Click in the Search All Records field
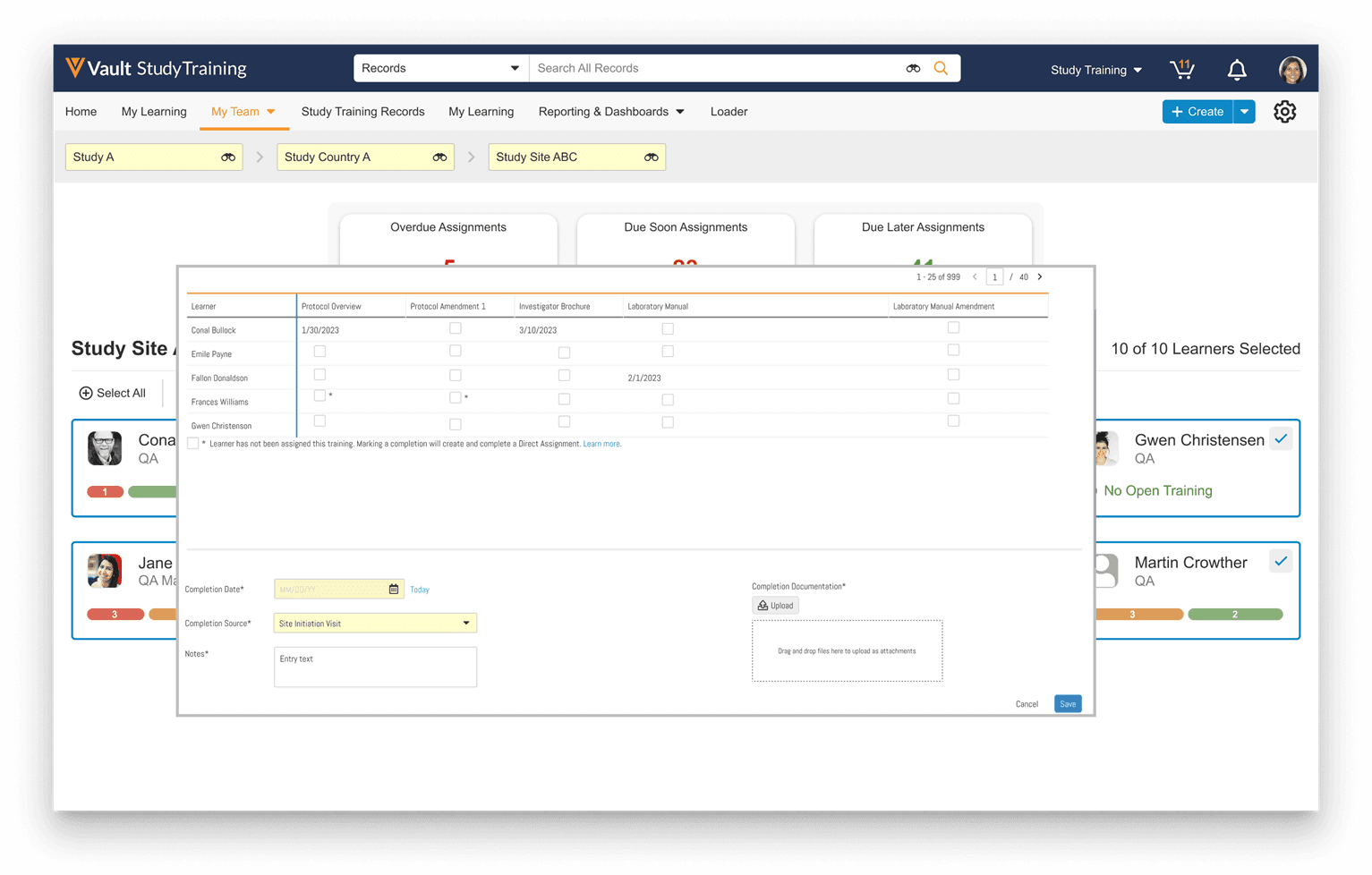The height and width of the screenshot is (875, 1372). click(x=716, y=68)
